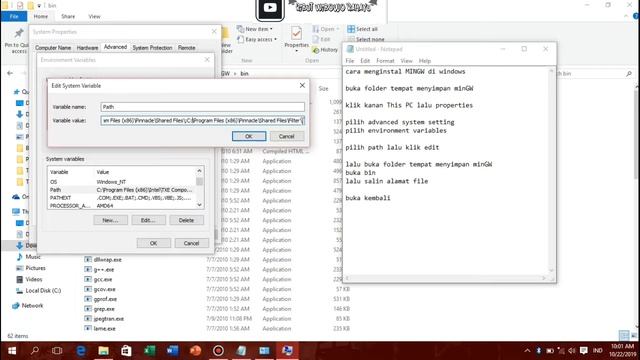Open Task View from the taskbar

click(x=57, y=351)
